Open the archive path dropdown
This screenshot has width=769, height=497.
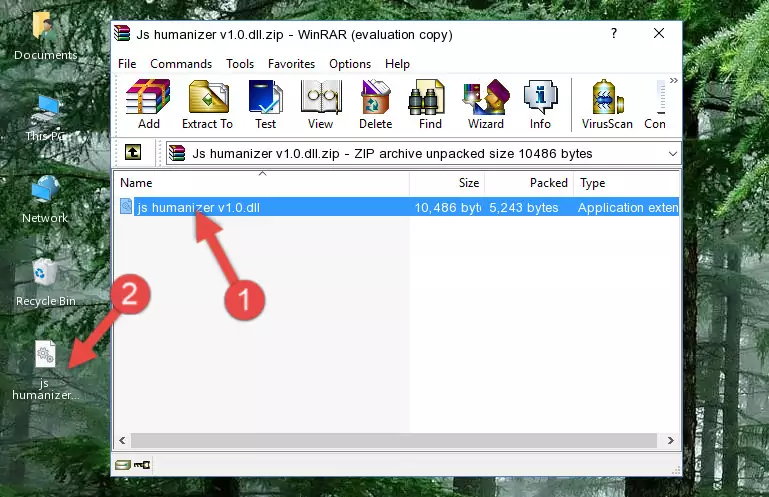[x=672, y=154]
